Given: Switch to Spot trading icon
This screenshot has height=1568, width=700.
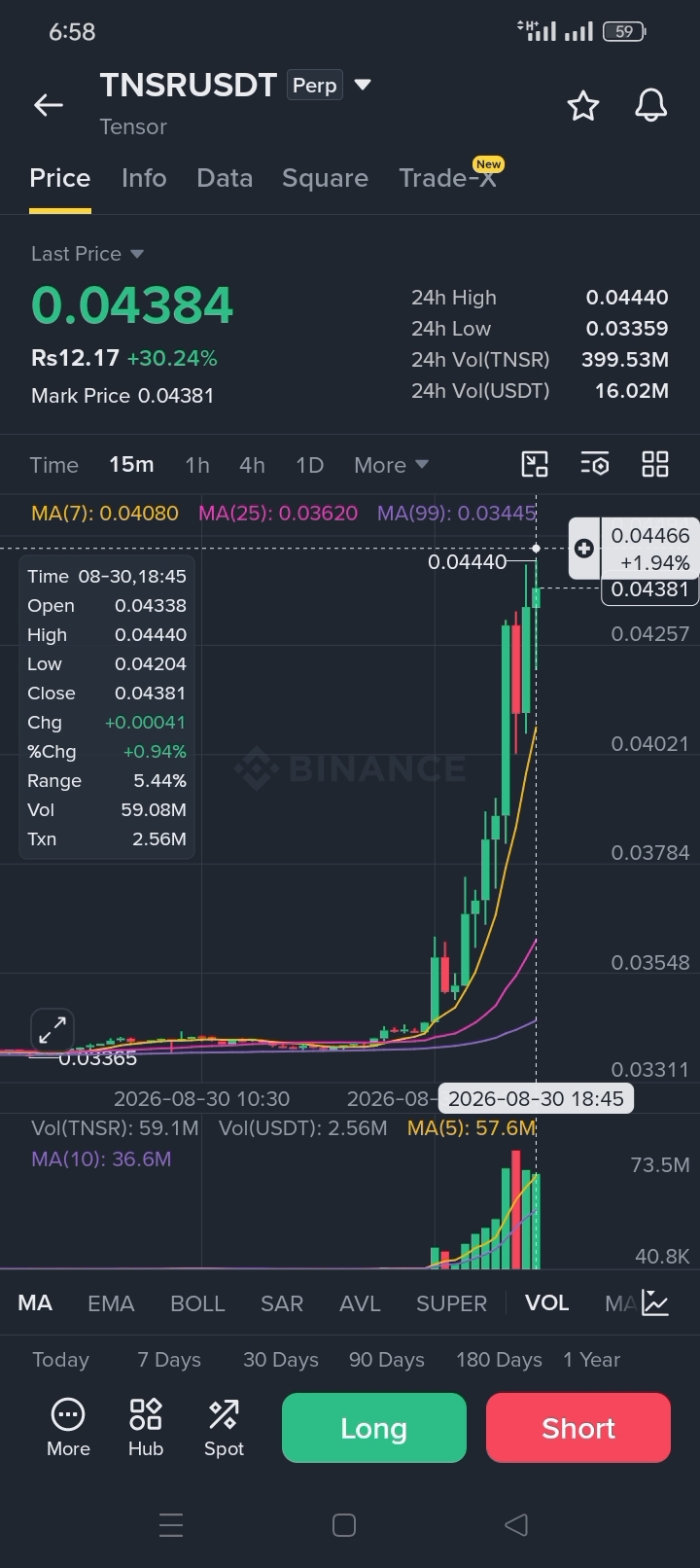Looking at the screenshot, I should [x=224, y=1428].
